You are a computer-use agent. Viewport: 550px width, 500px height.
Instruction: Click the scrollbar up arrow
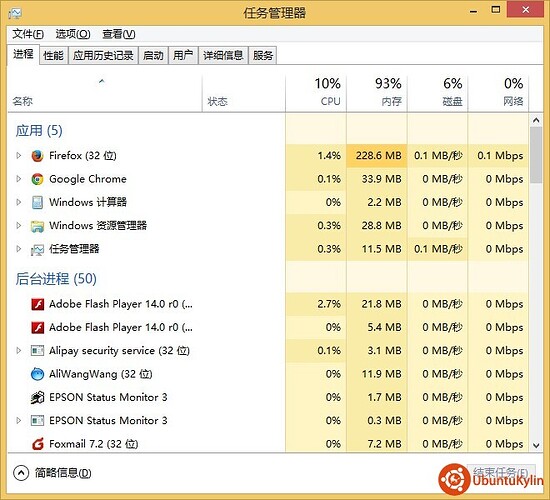[536, 120]
